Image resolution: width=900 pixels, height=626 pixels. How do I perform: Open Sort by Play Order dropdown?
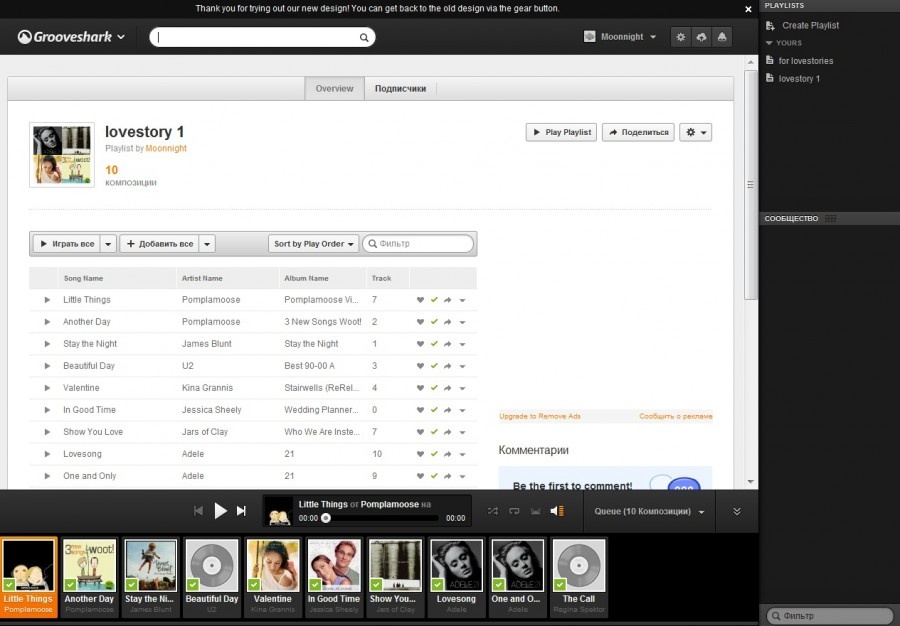point(313,244)
